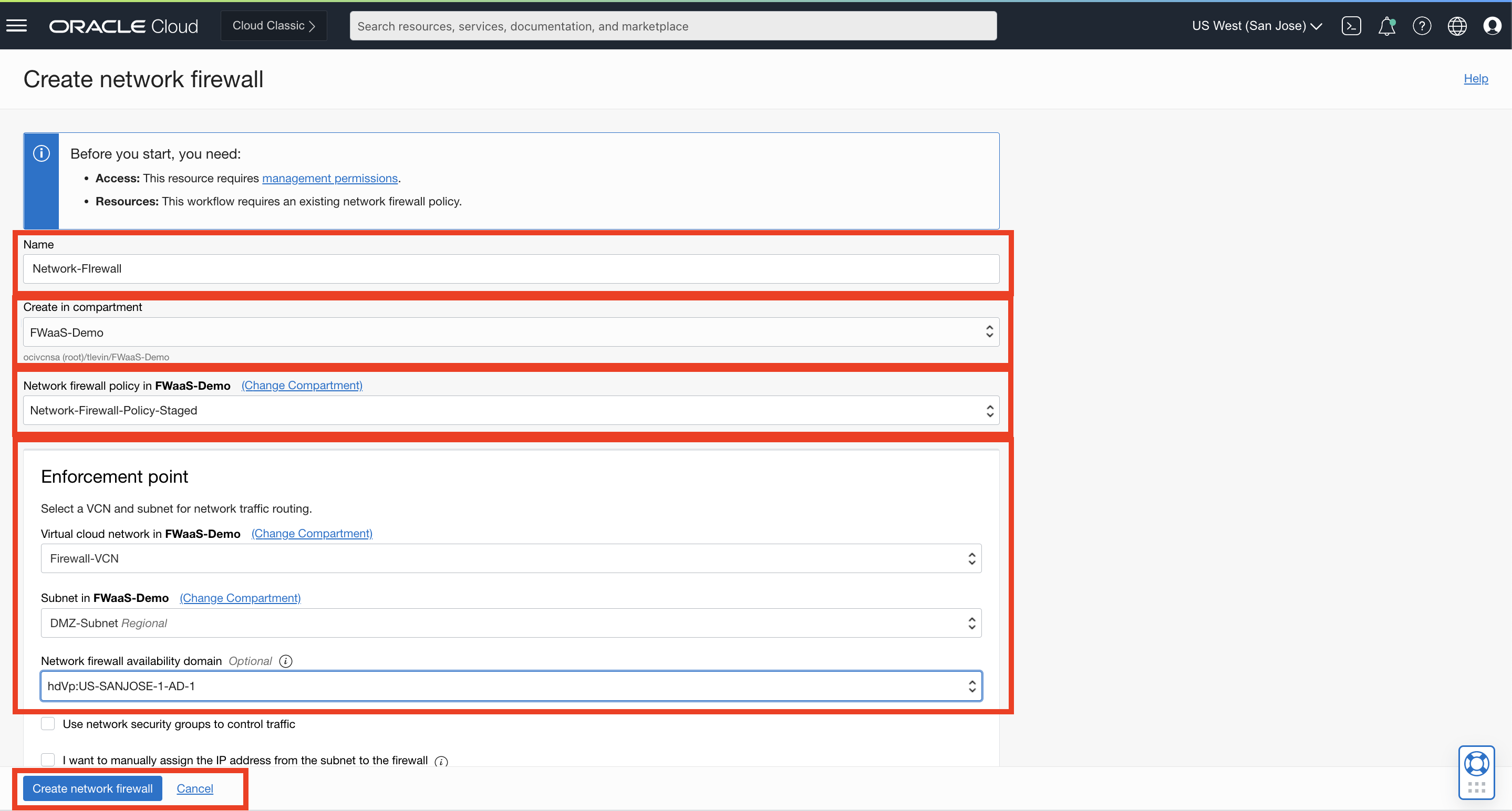The height and width of the screenshot is (811, 1512).
Task: Open the management permissions link
Action: point(330,178)
